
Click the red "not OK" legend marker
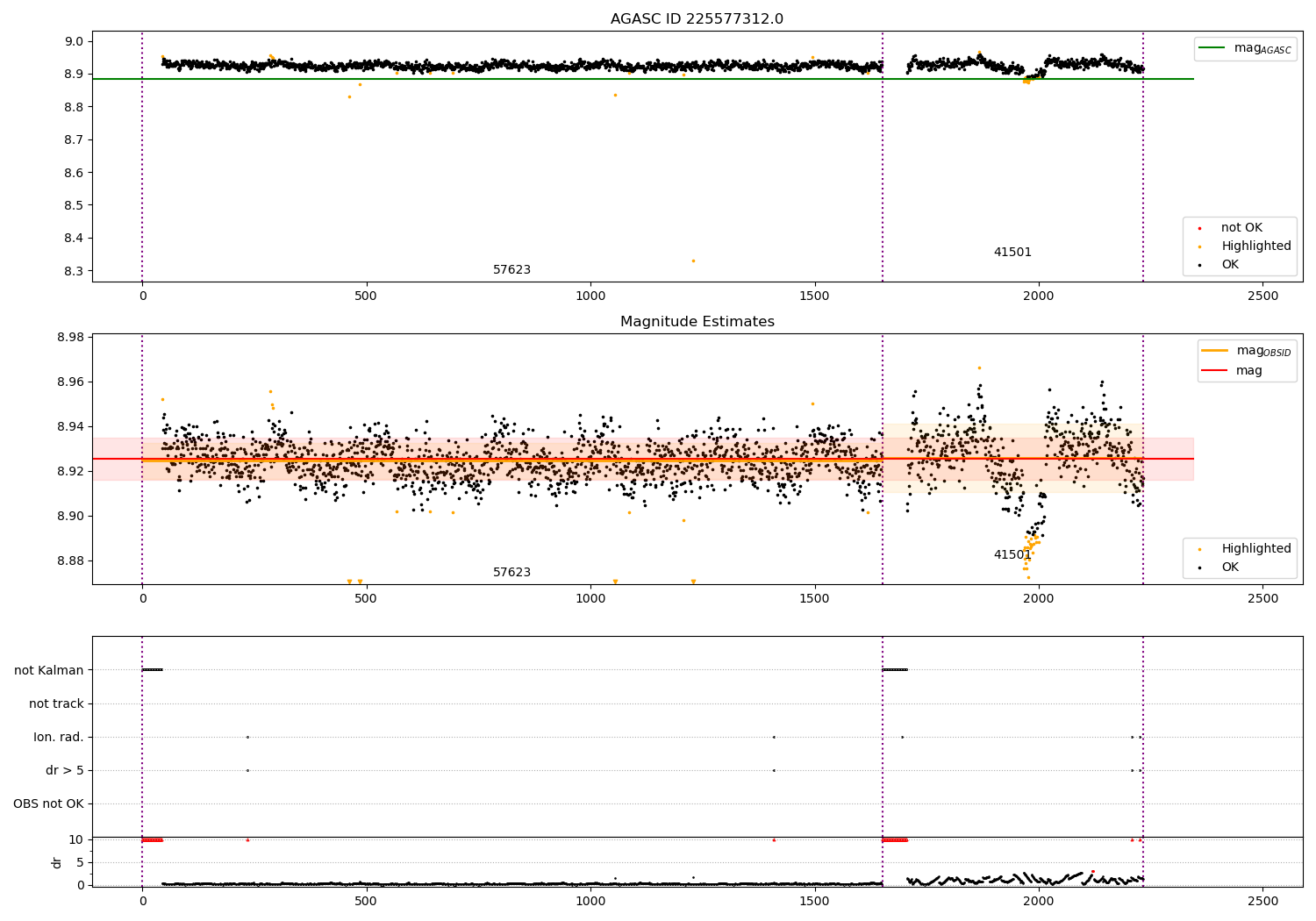[1200, 228]
